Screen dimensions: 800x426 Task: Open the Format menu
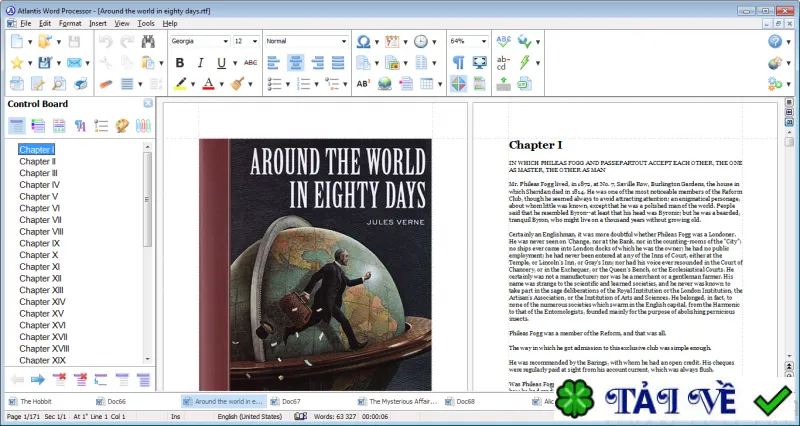[70, 23]
